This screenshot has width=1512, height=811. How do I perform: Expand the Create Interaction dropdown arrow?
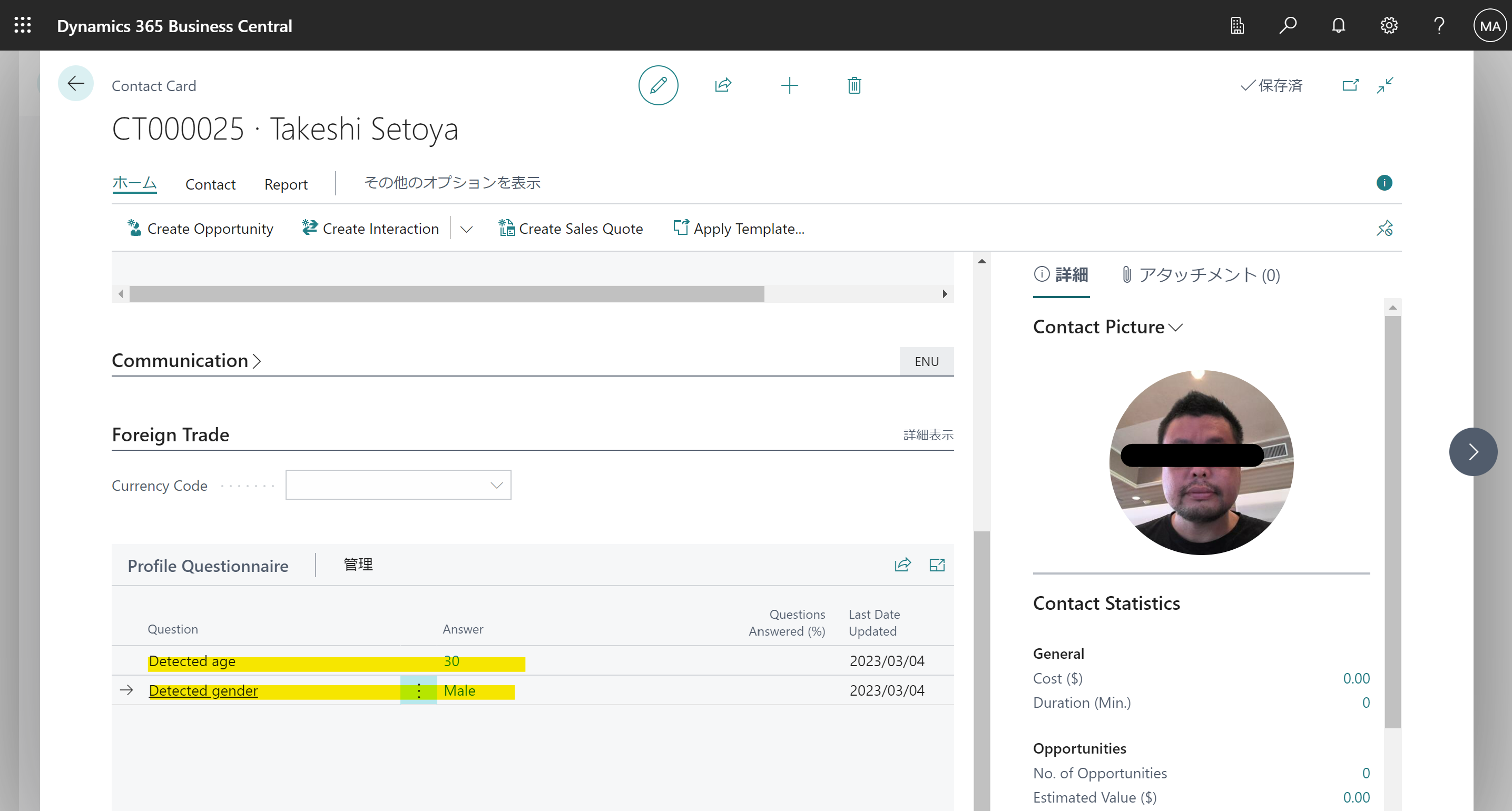(466, 229)
